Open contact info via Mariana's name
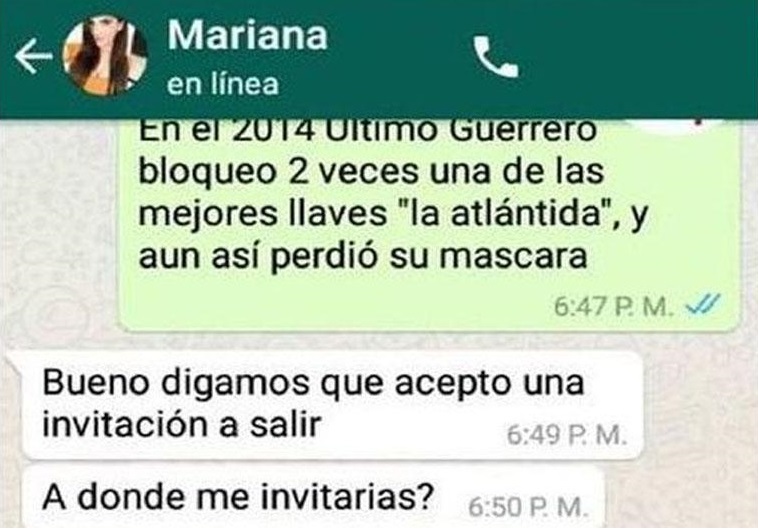 click(248, 35)
